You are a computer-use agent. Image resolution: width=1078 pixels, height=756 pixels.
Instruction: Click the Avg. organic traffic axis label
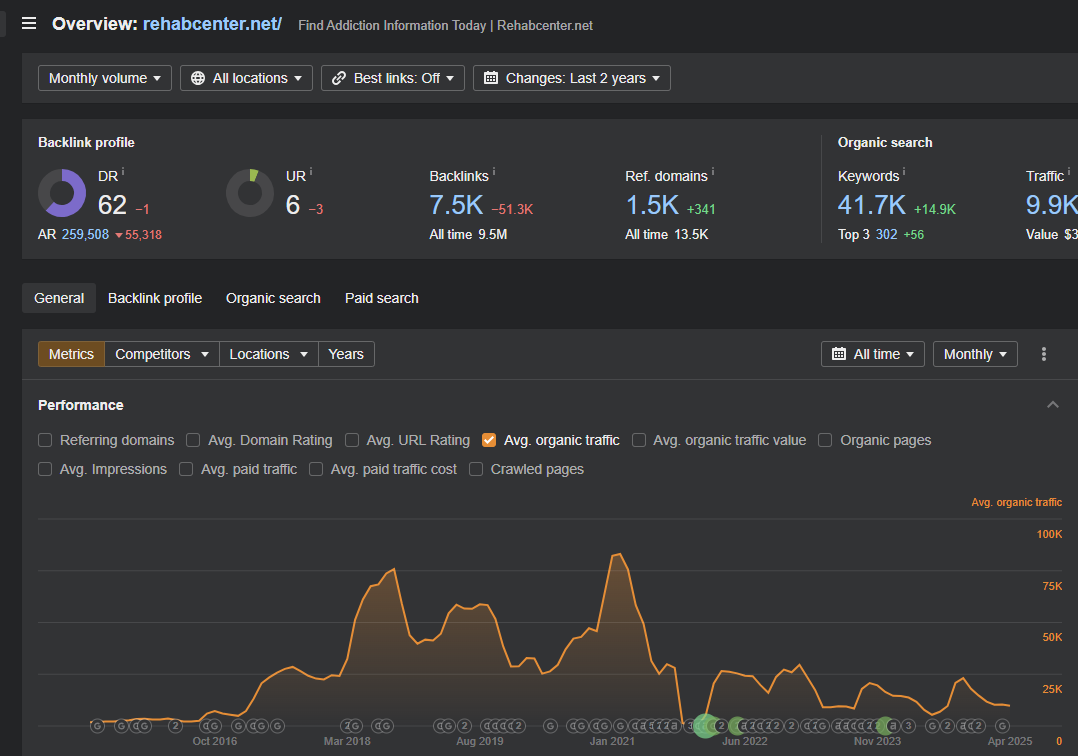(x=1016, y=502)
